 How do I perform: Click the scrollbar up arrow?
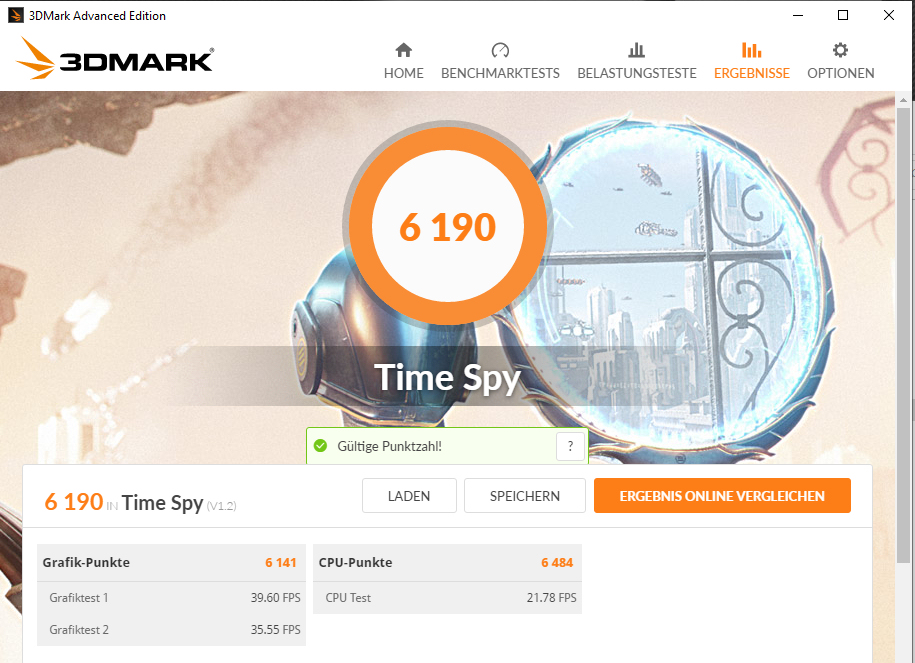pos(903,100)
